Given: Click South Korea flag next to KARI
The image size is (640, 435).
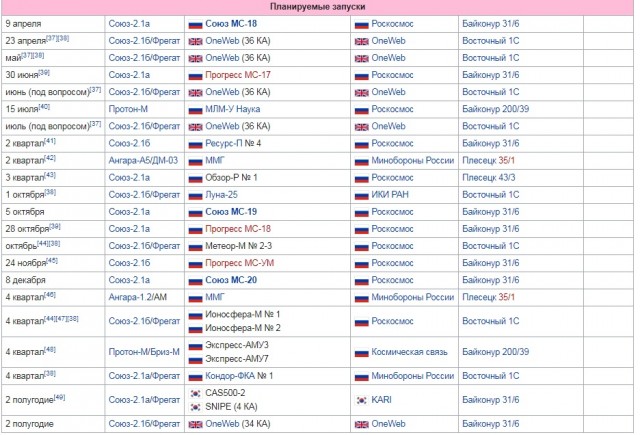Looking at the screenshot, I should tap(361, 400).
